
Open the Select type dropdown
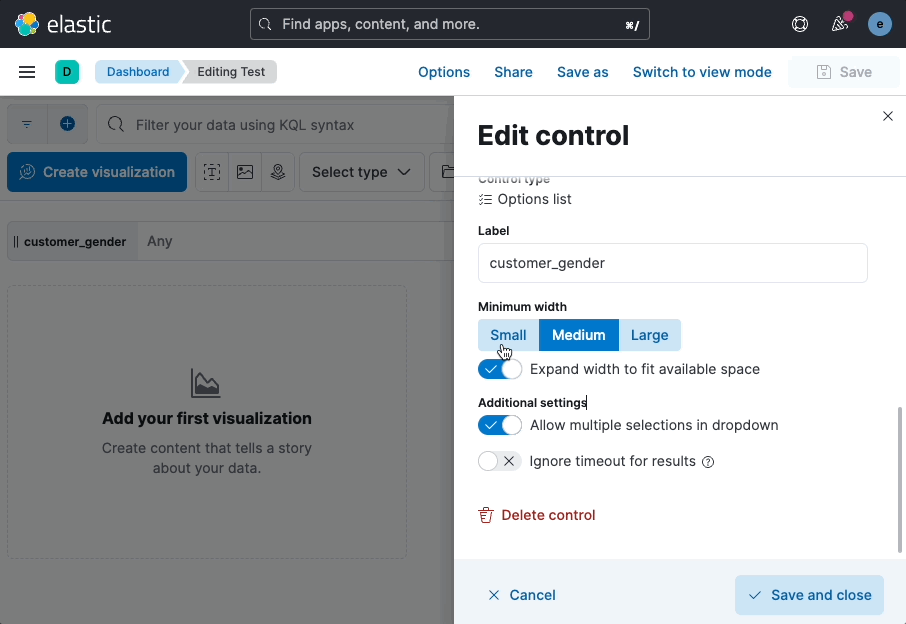(x=362, y=172)
